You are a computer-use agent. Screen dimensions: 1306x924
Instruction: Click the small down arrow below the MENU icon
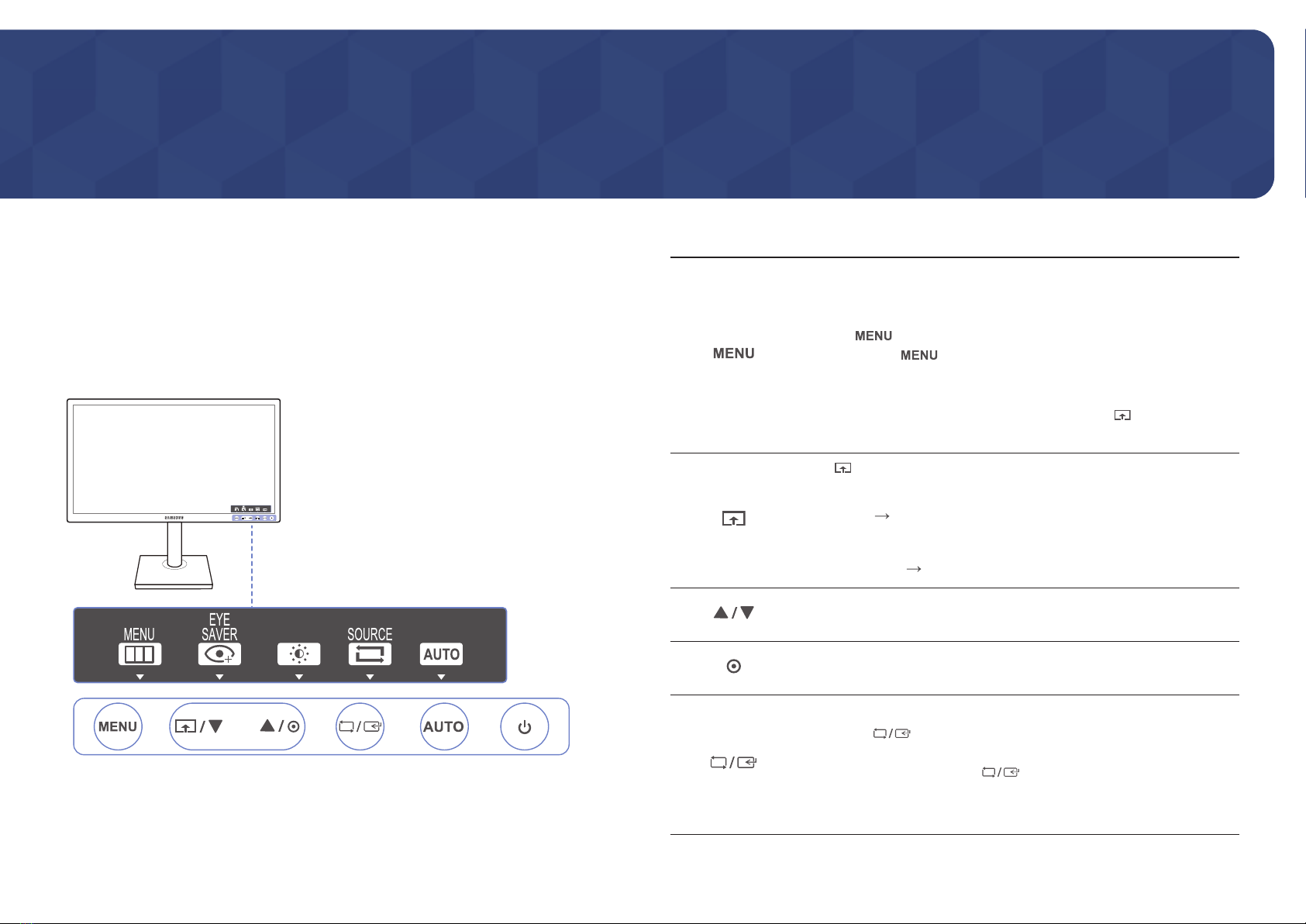coord(140,677)
